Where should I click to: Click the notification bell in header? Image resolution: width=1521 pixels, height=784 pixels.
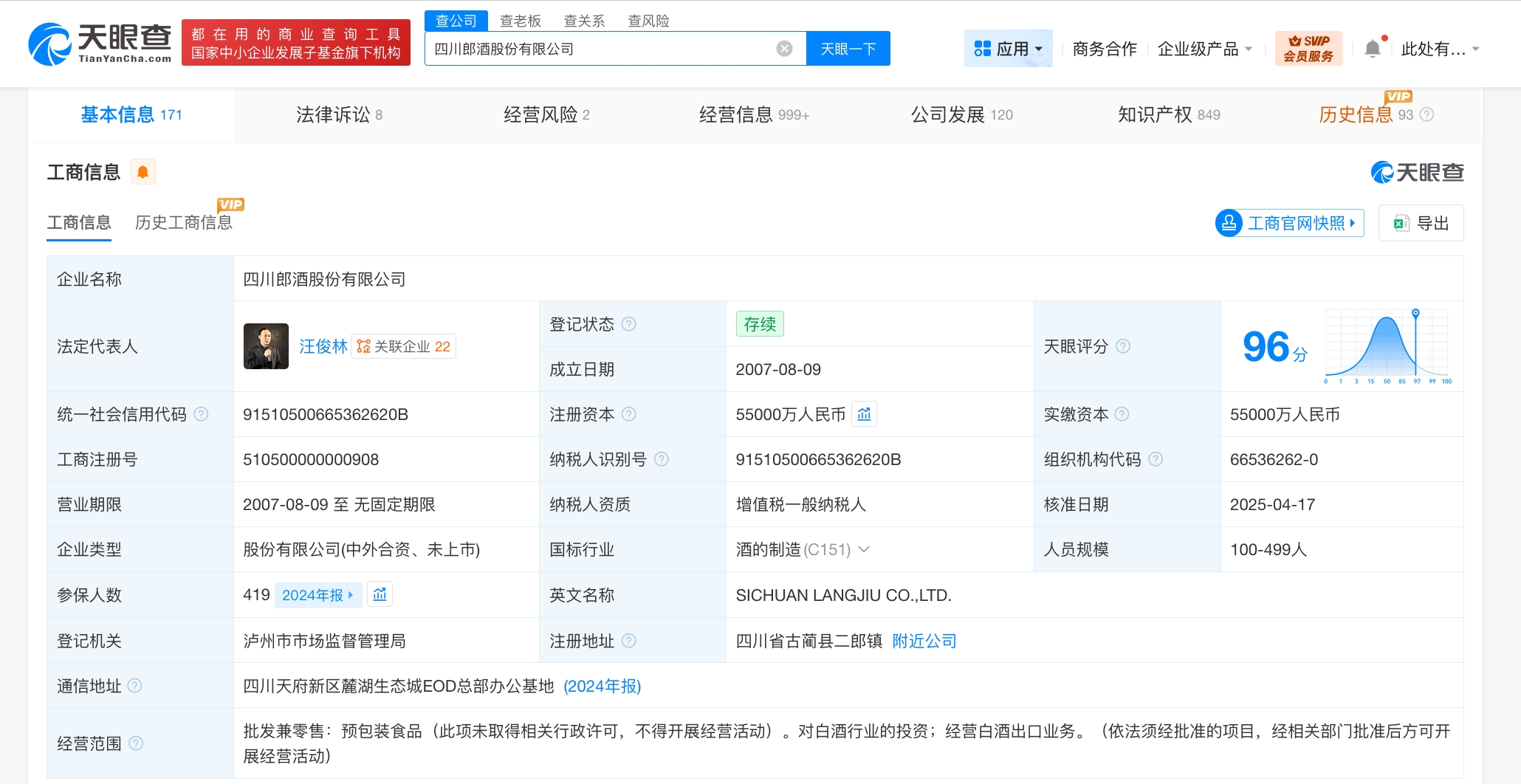pyautogui.click(x=1373, y=49)
